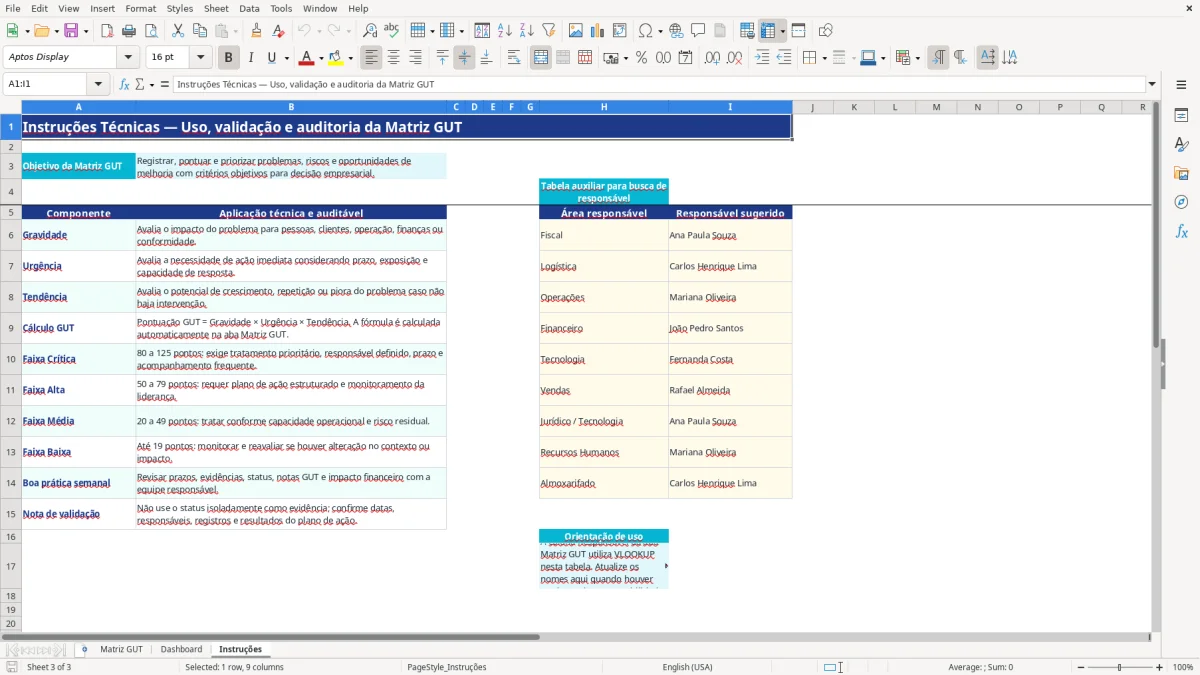Open the borders dropdown arrow

(x=824, y=58)
